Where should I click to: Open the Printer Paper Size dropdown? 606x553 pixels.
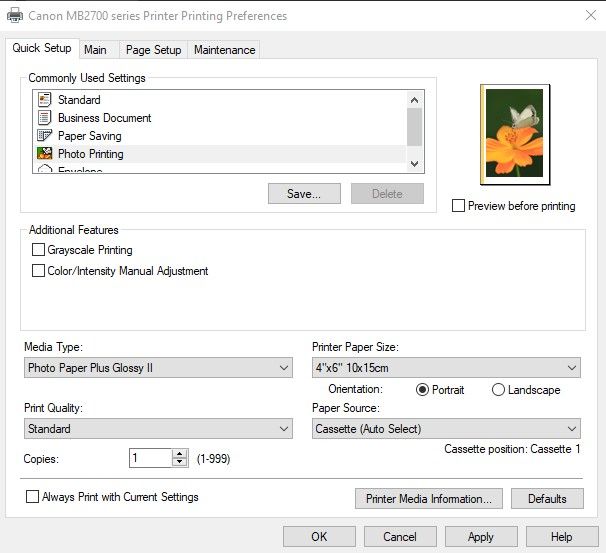point(446,368)
